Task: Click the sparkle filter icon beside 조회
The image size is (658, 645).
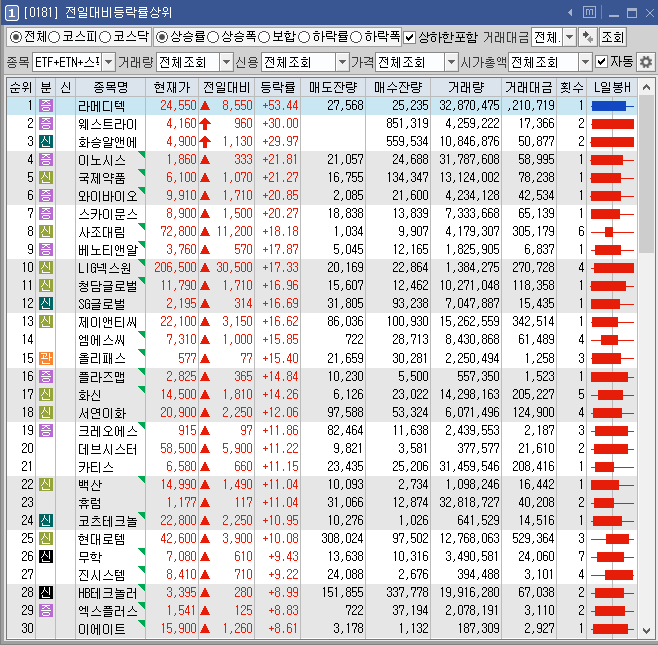Action: [x=588, y=37]
